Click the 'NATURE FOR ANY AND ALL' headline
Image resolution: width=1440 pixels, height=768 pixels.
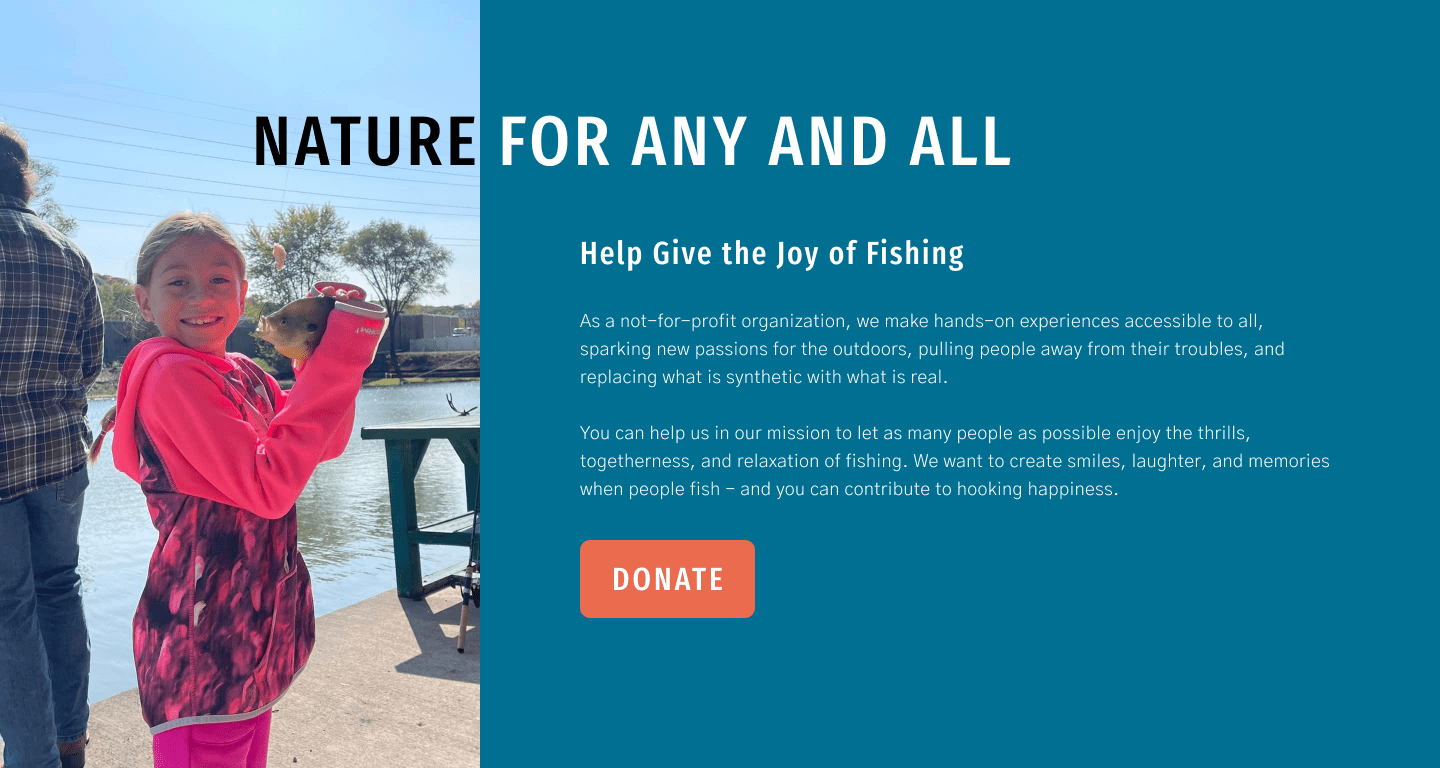click(x=632, y=141)
